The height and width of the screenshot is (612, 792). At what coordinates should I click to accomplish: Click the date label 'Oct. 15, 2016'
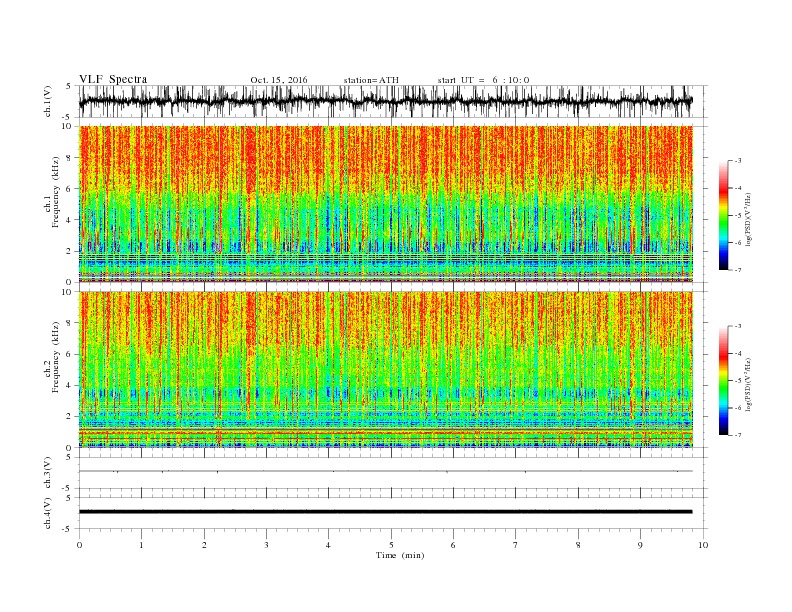[x=279, y=80]
